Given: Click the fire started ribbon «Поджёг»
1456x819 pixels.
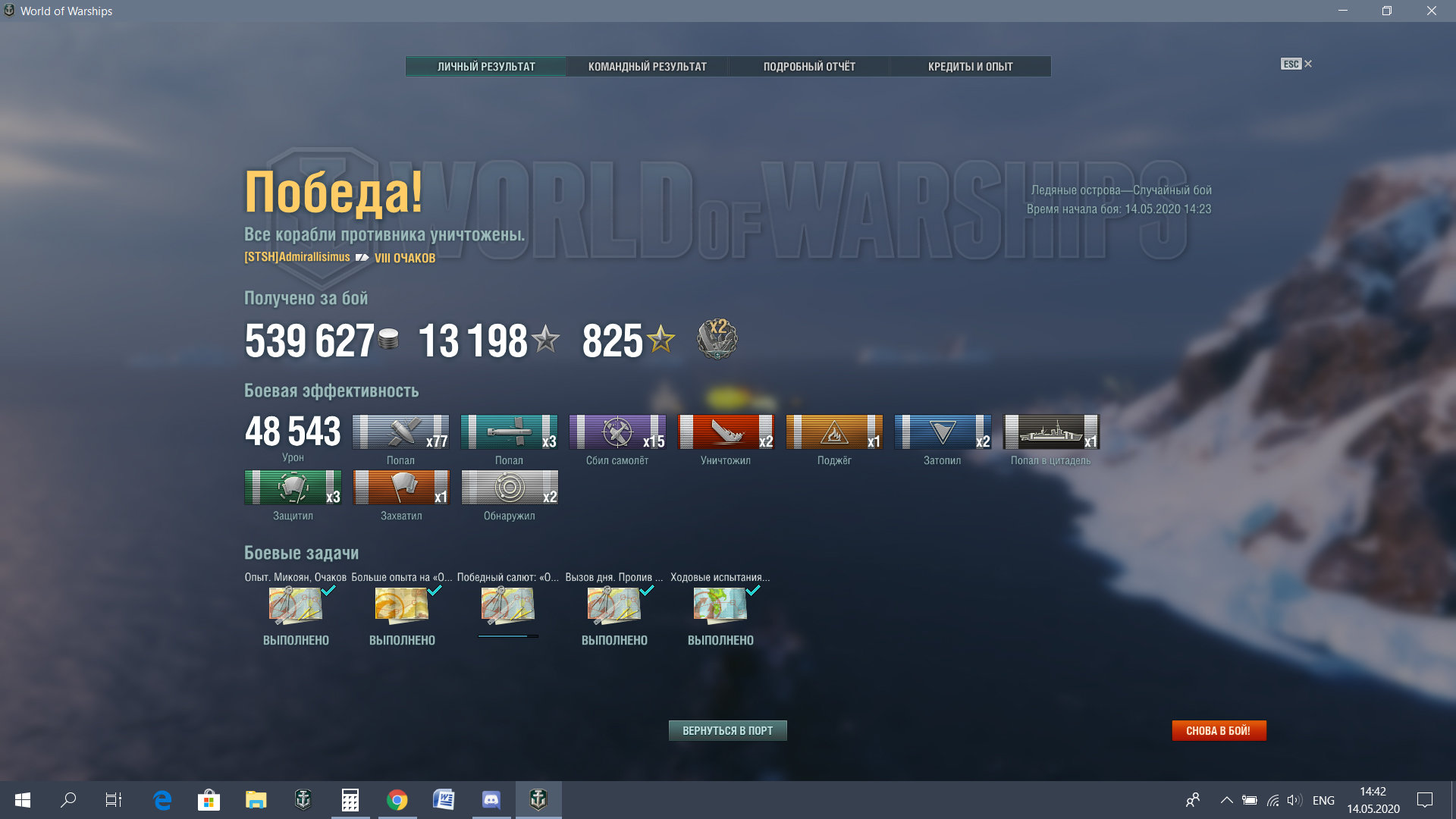Looking at the screenshot, I should click(x=834, y=432).
